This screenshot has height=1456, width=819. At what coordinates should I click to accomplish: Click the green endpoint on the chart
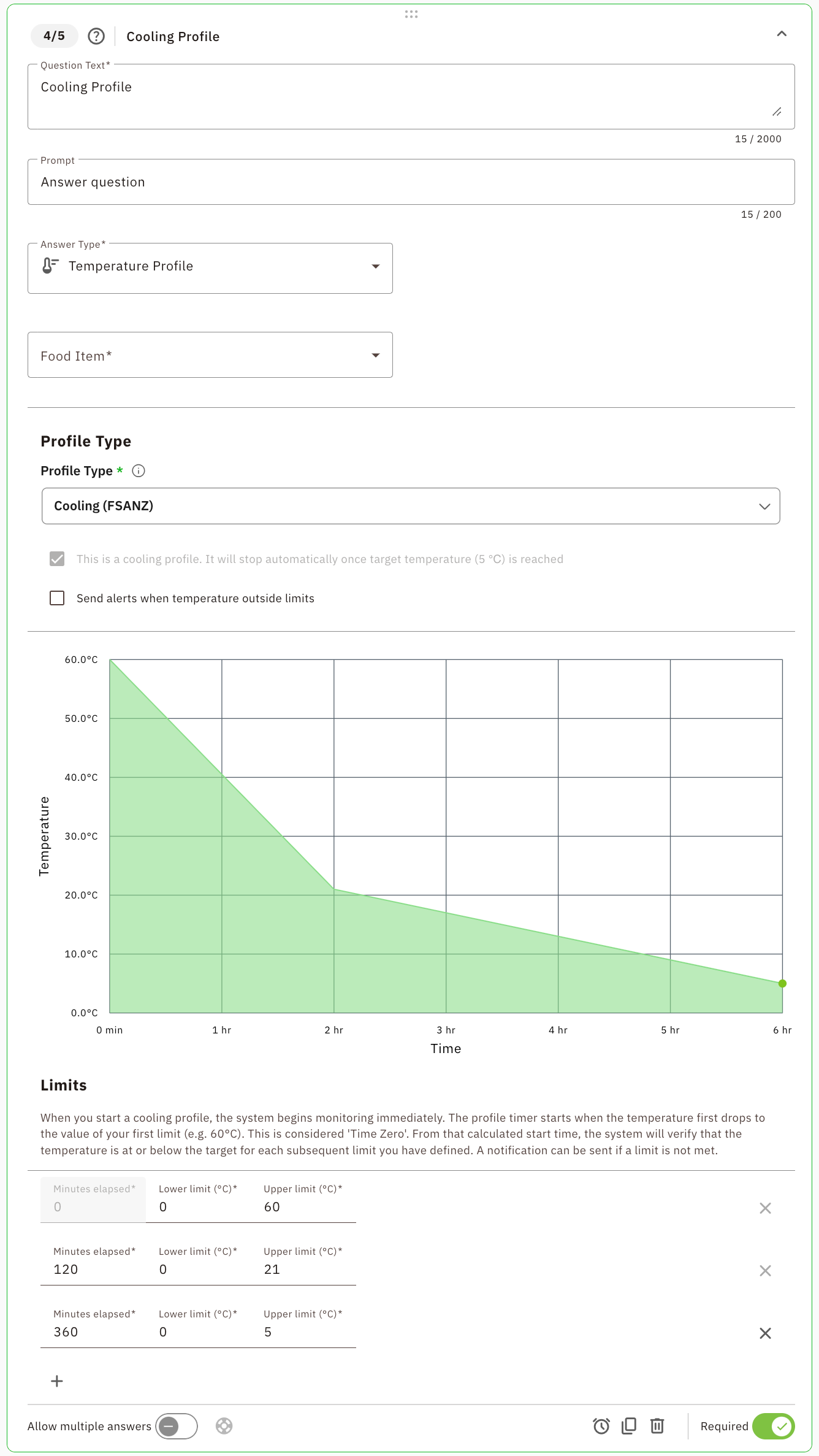point(782,984)
